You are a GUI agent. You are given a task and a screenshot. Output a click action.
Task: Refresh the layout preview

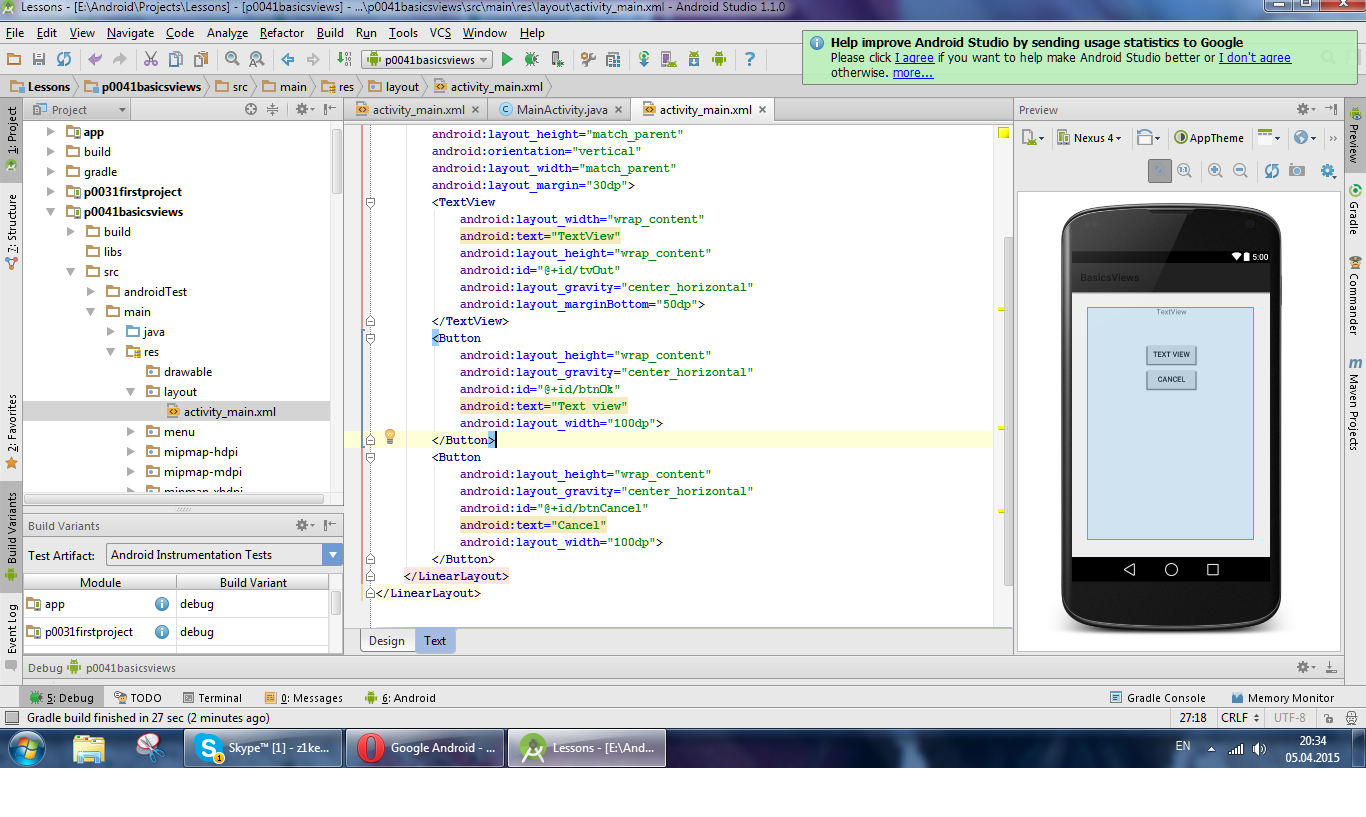pyautogui.click(x=1272, y=171)
